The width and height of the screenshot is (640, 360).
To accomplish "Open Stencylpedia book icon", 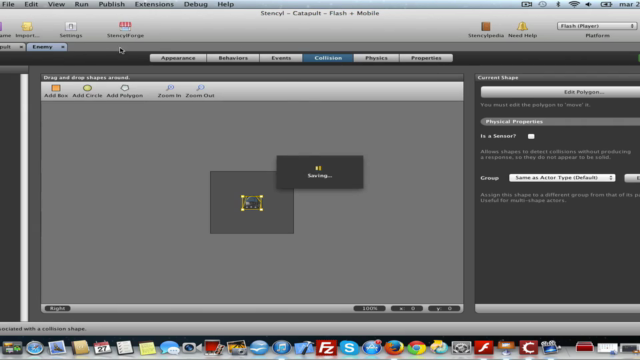I will point(486,29).
